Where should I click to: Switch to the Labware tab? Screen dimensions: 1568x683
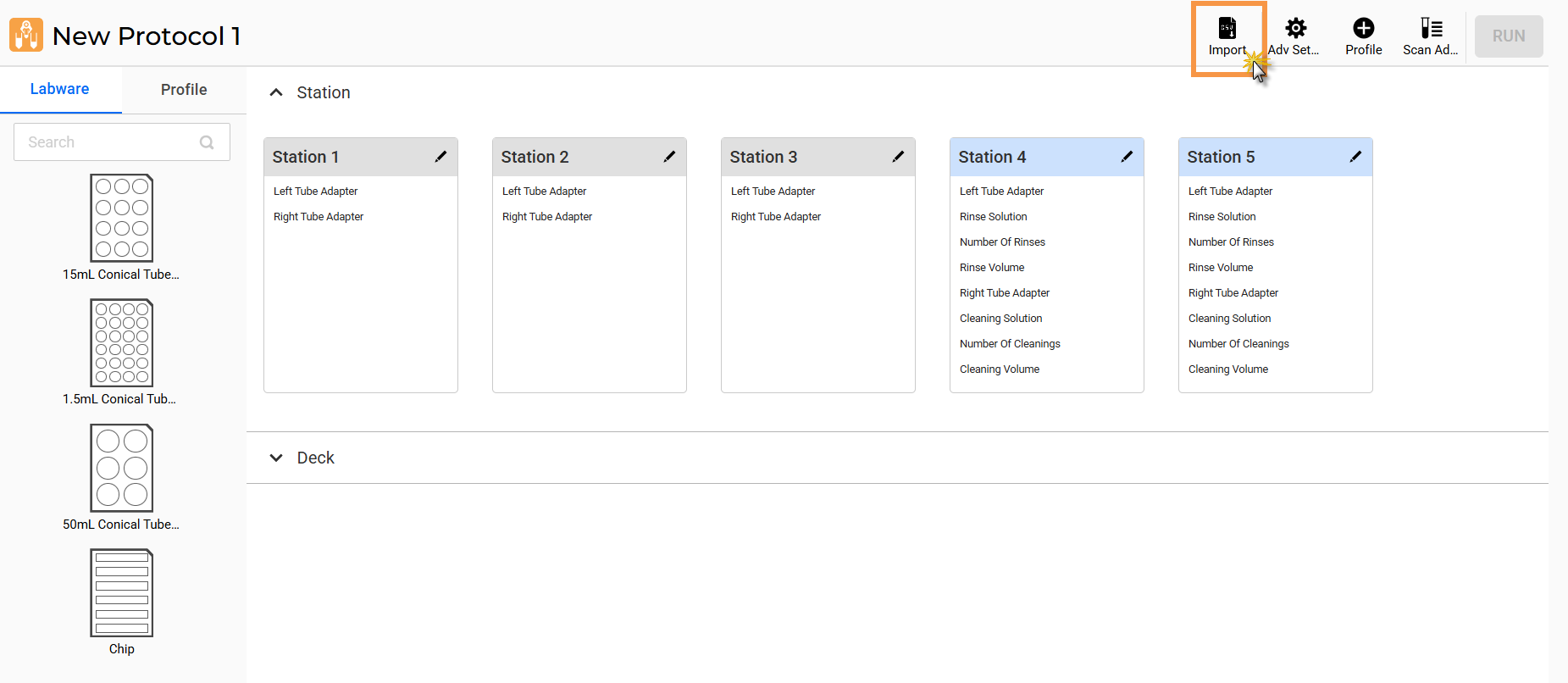pos(59,89)
